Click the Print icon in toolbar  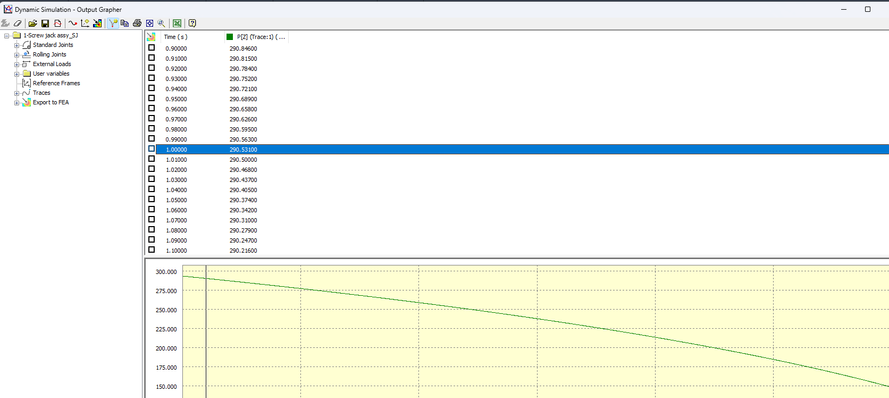click(x=137, y=23)
